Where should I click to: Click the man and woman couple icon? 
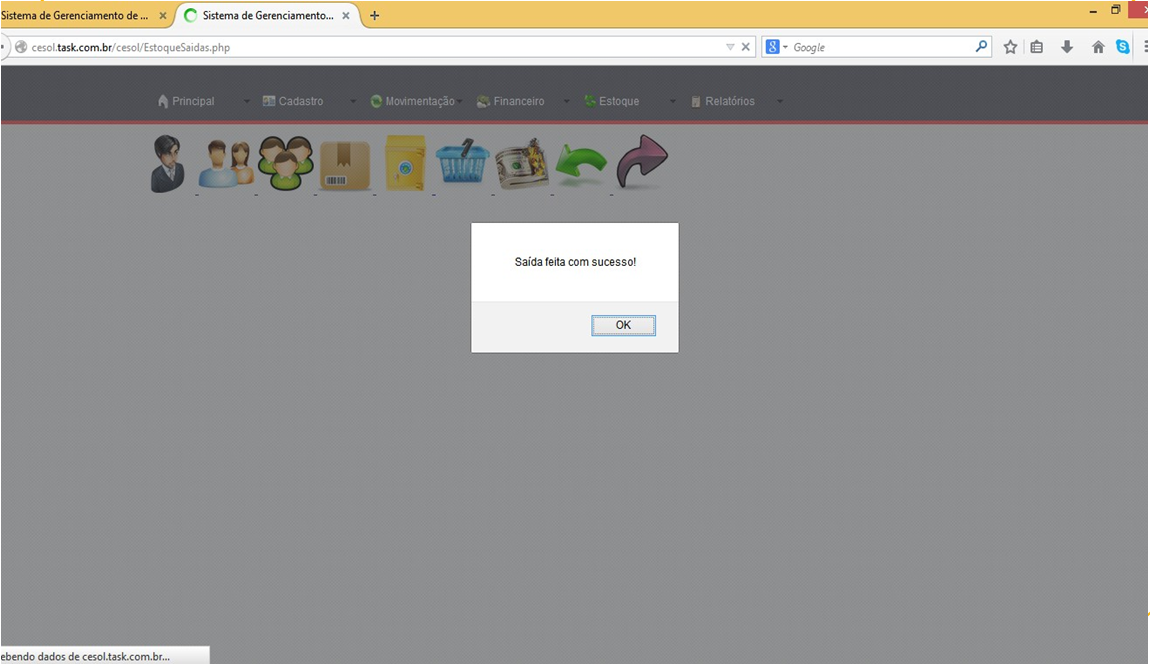pyautogui.click(x=225, y=164)
